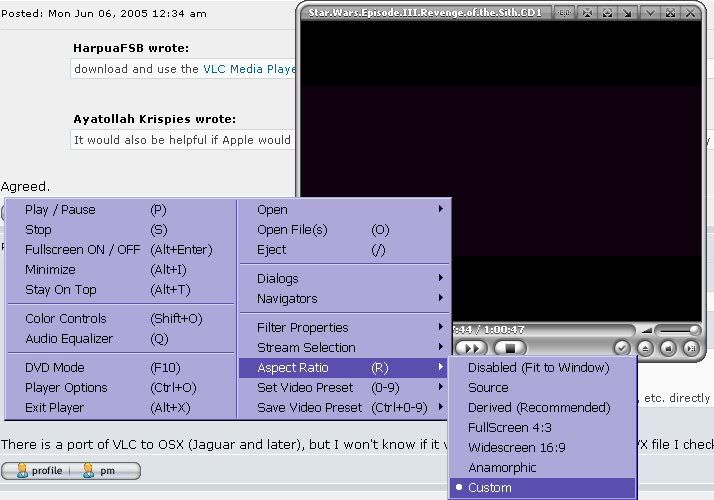714x500 pixels.
Task: Choose Anamorphic aspect ratio
Action: pyautogui.click(x=542, y=468)
